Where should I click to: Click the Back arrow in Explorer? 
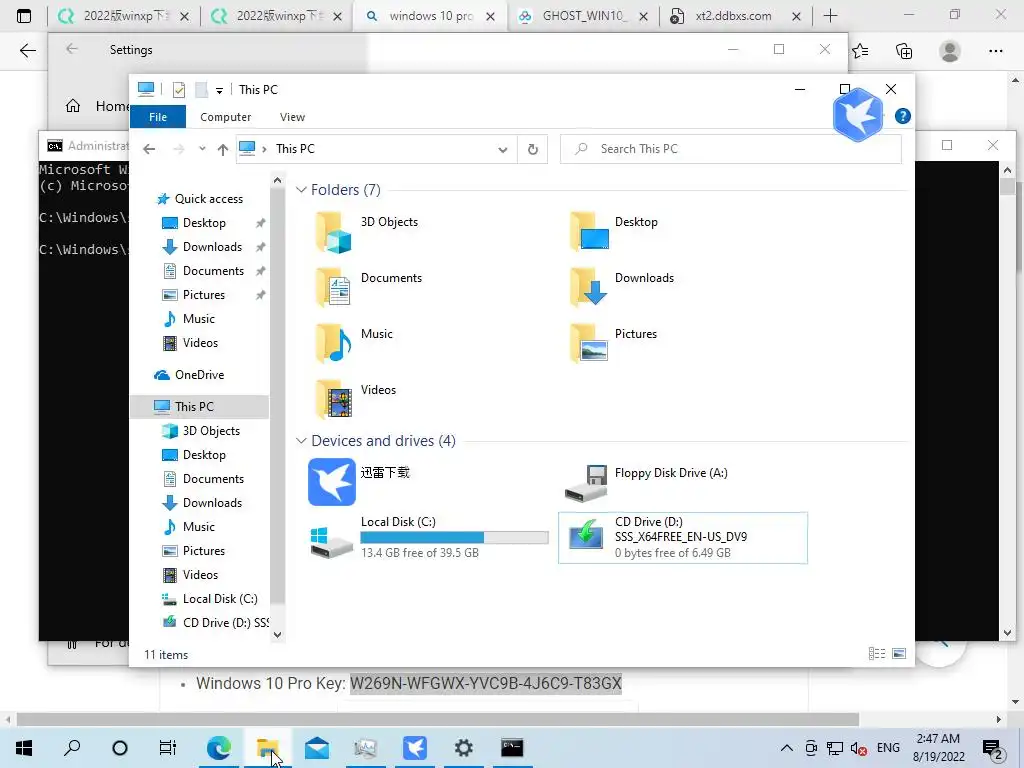[149, 150]
